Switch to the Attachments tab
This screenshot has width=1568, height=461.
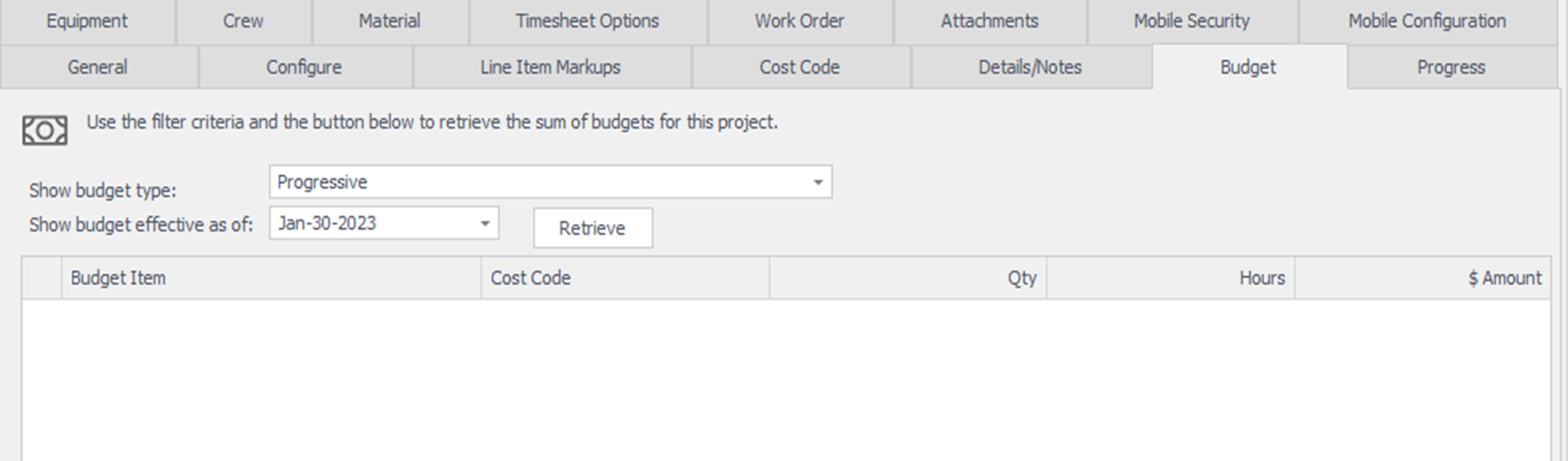coord(989,21)
